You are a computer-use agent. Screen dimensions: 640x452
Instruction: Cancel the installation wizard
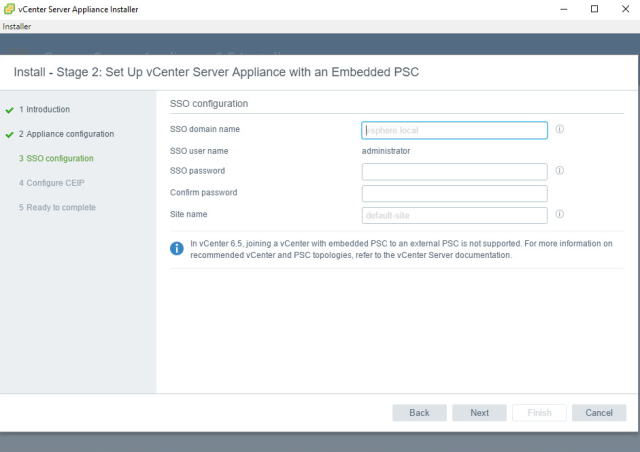(x=599, y=413)
